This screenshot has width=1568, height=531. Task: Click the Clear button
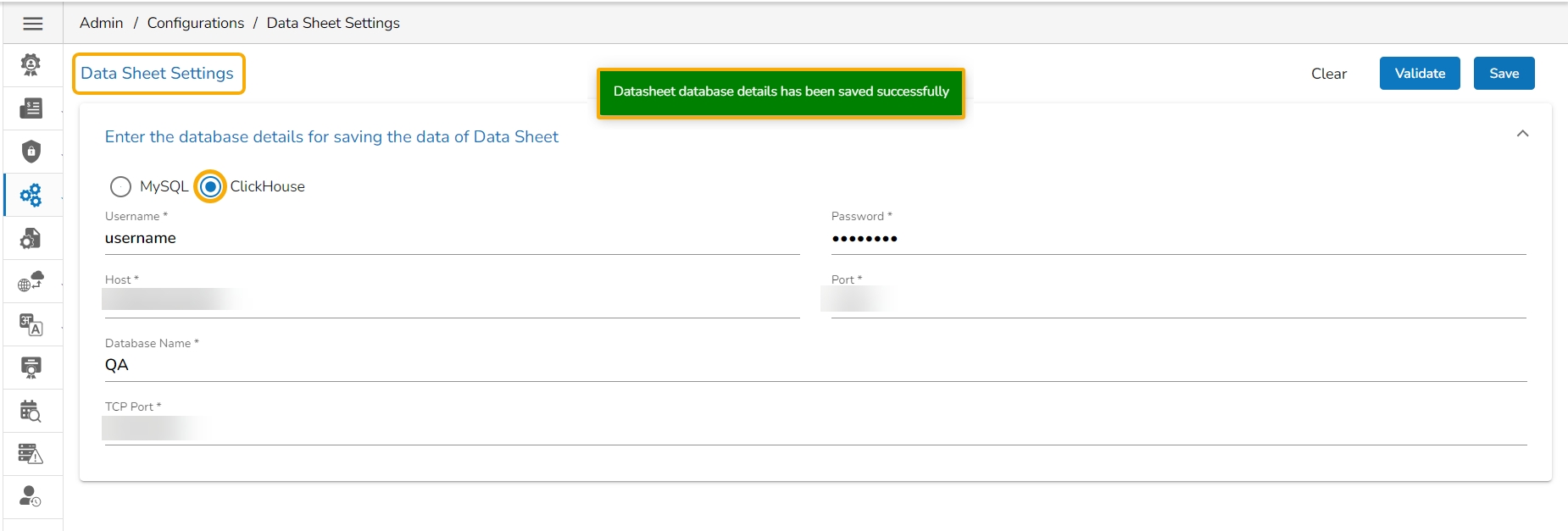[x=1328, y=74]
